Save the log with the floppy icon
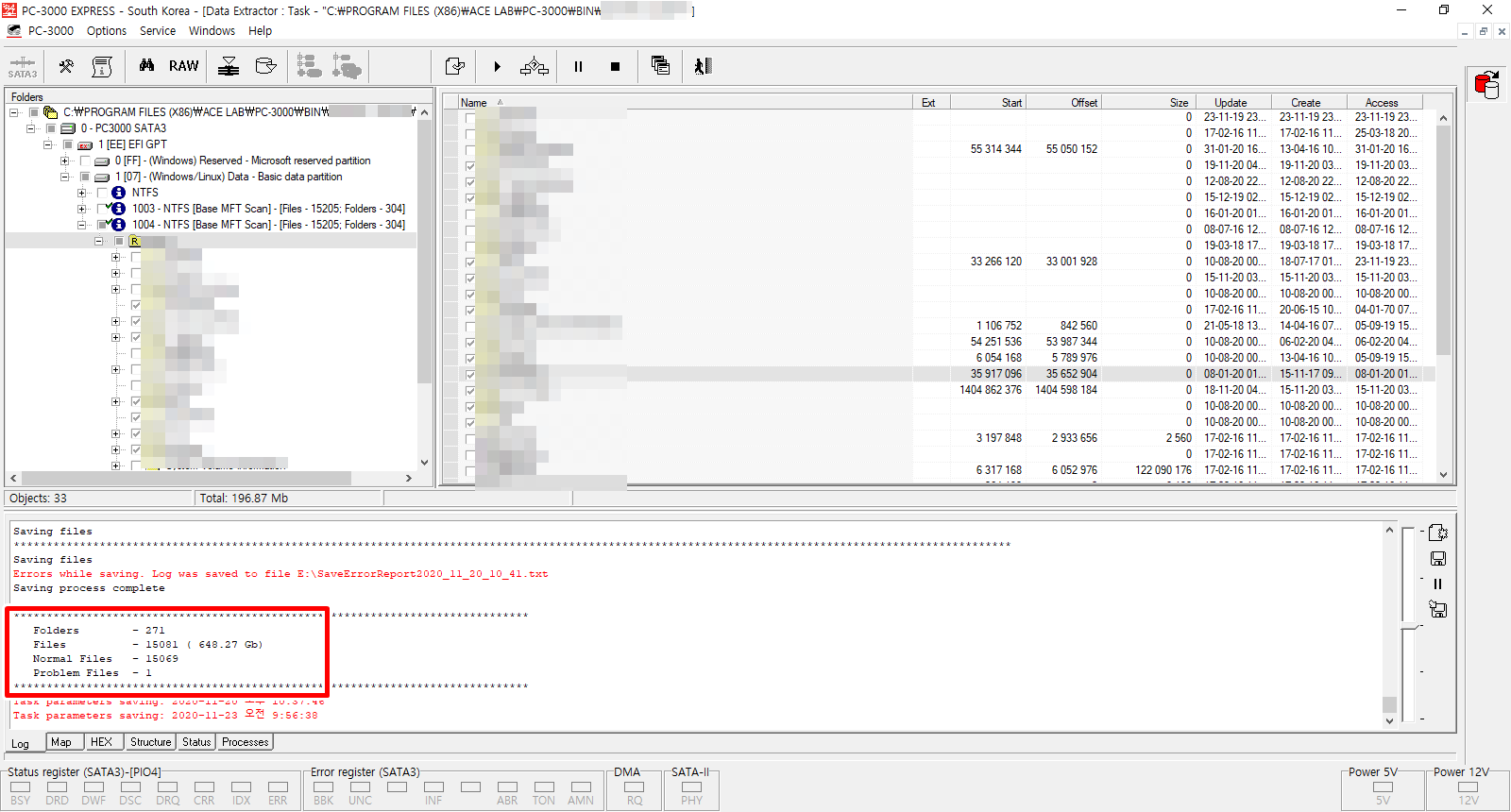 tap(1438, 559)
